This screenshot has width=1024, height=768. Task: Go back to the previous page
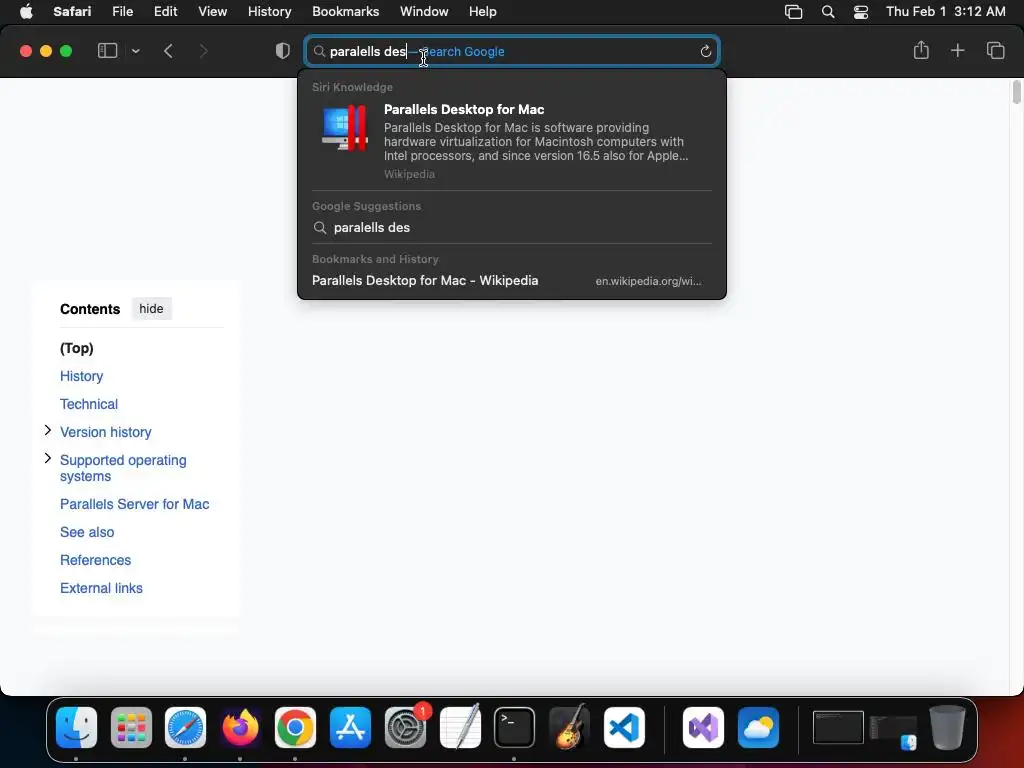pos(168,51)
